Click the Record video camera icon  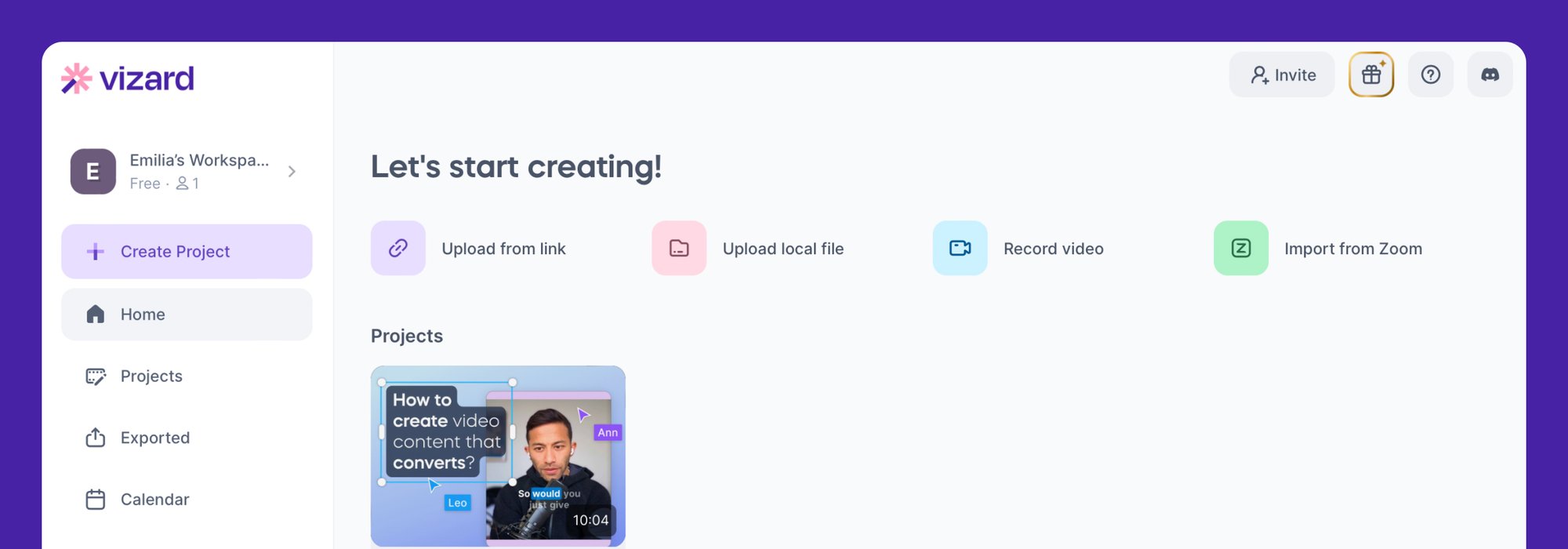point(960,248)
